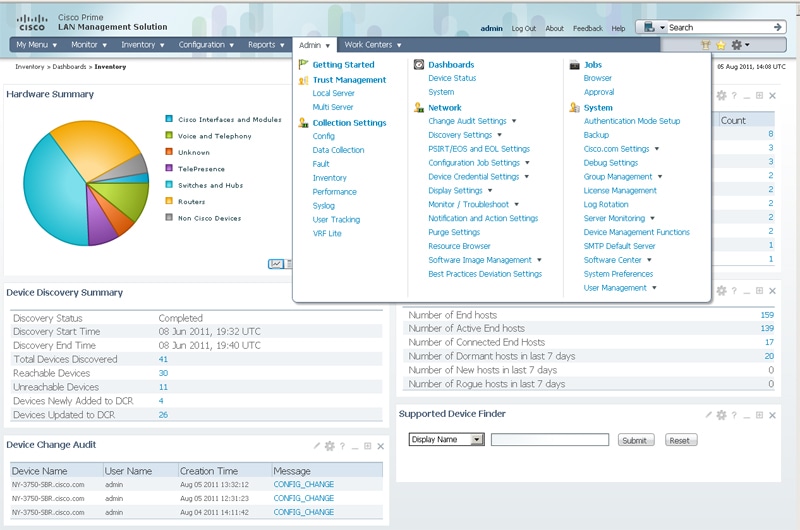Open help icon of Device Change Audit

tap(342, 446)
